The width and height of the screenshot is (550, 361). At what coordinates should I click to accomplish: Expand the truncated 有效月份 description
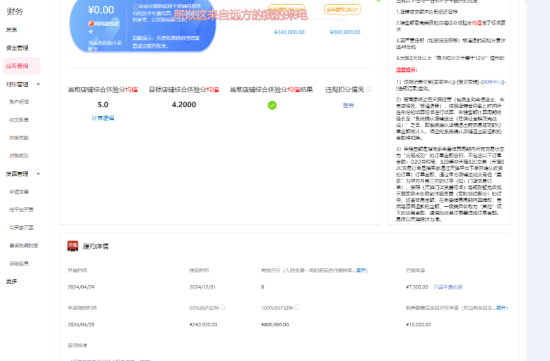point(361,270)
